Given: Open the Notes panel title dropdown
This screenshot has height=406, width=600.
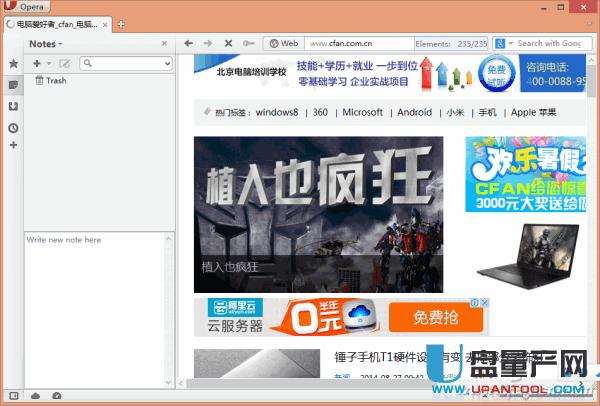Looking at the screenshot, I should click(46, 44).
